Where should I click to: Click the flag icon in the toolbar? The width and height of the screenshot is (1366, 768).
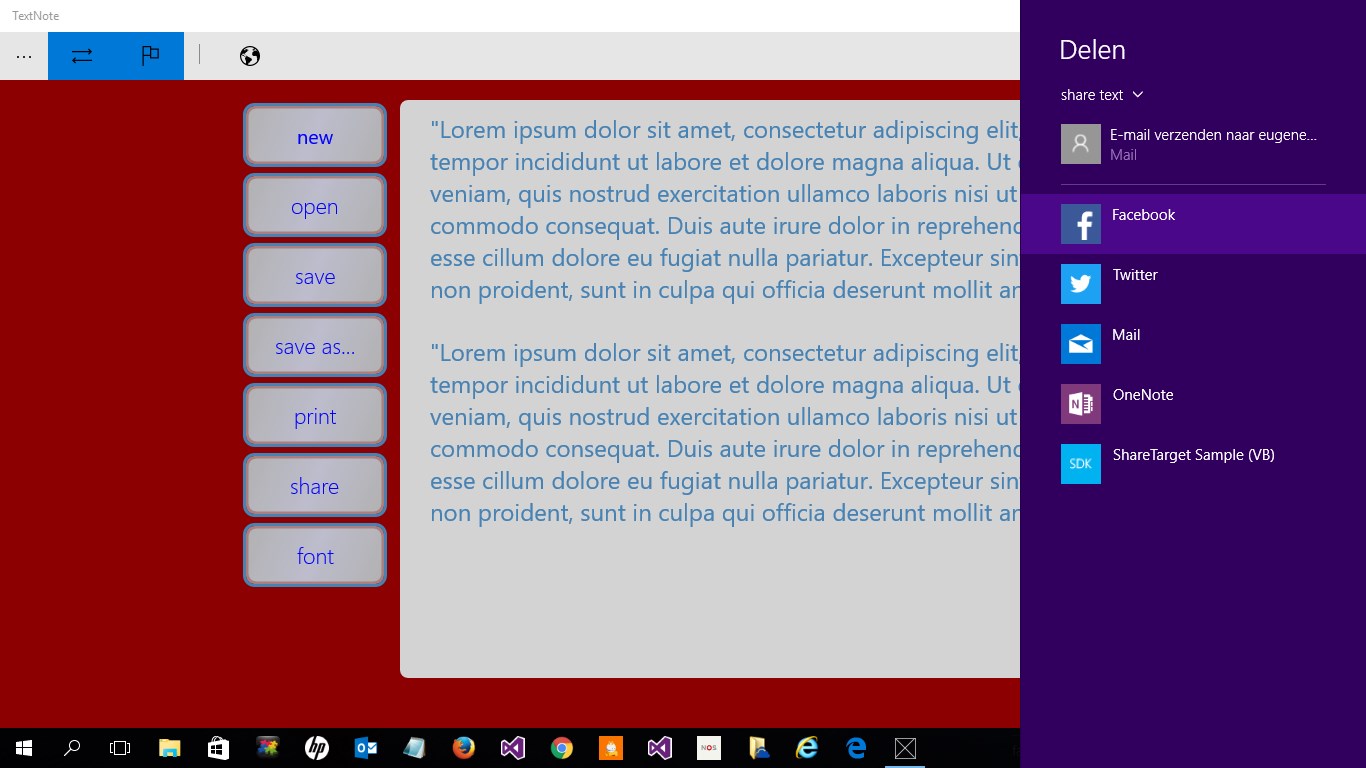pos(151,56)
